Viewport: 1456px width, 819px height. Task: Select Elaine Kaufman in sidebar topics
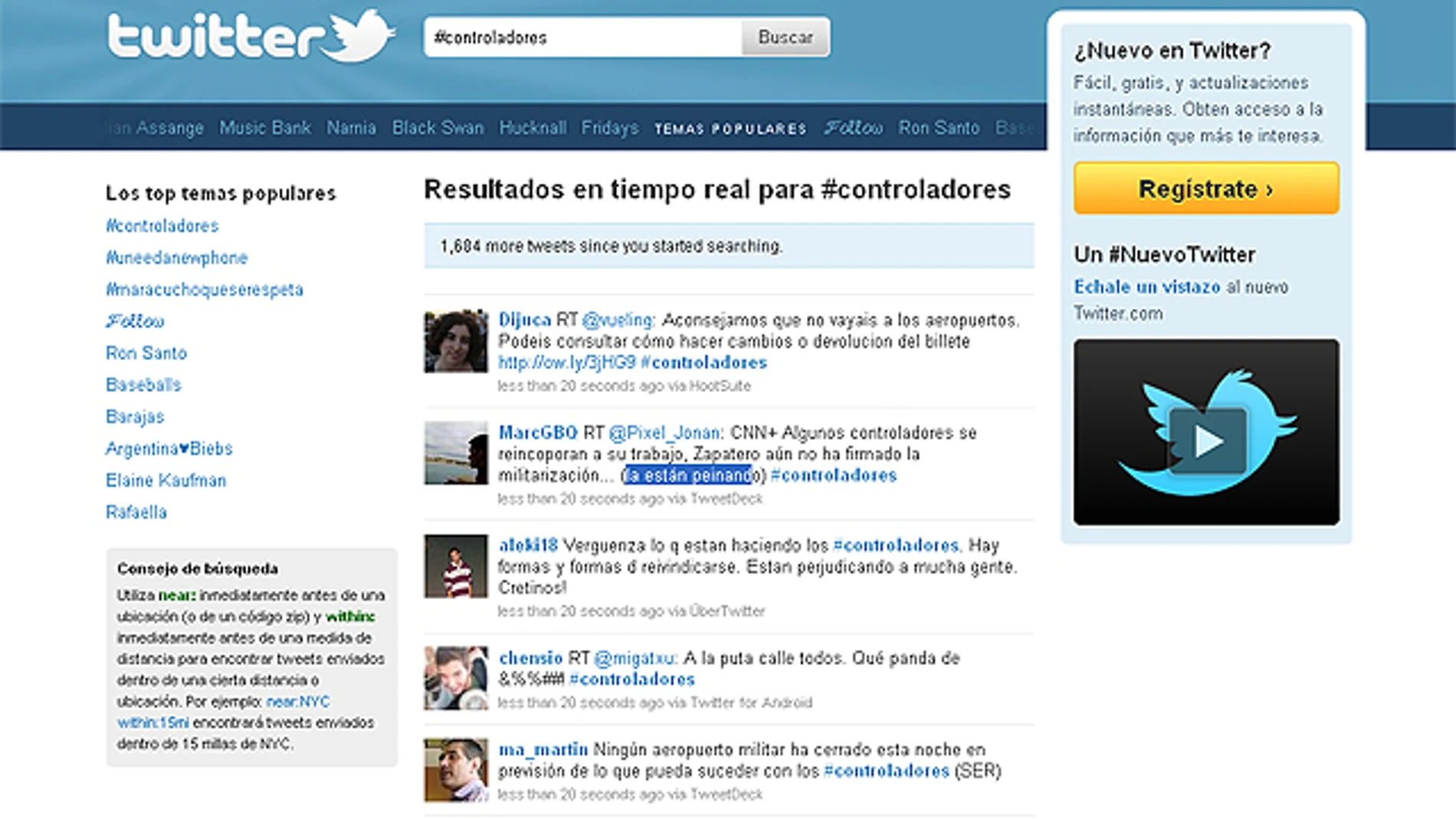166,480
